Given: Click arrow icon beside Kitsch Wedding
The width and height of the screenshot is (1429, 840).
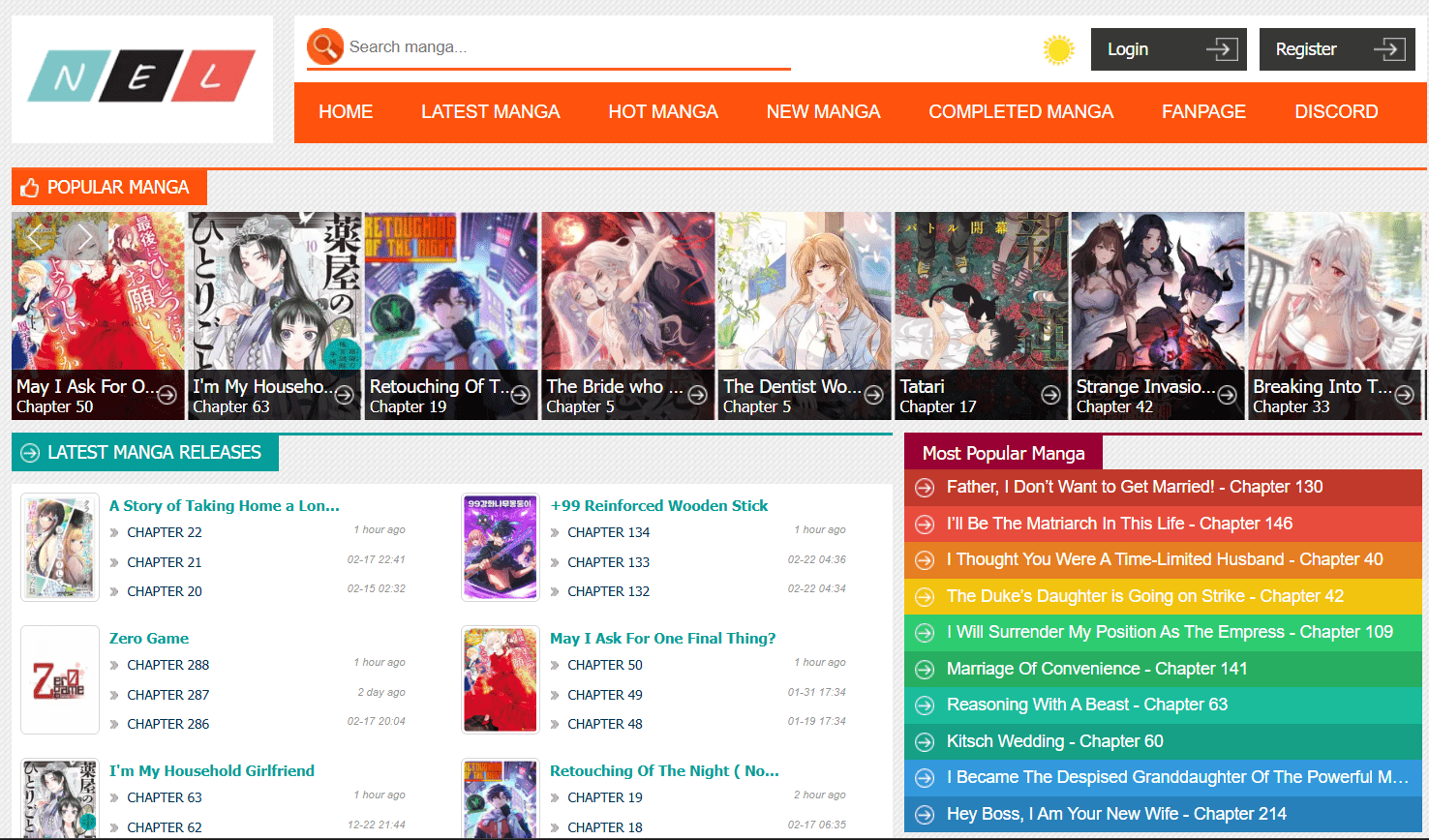Looking at the screenshot, I should click(x=925, y=741).
